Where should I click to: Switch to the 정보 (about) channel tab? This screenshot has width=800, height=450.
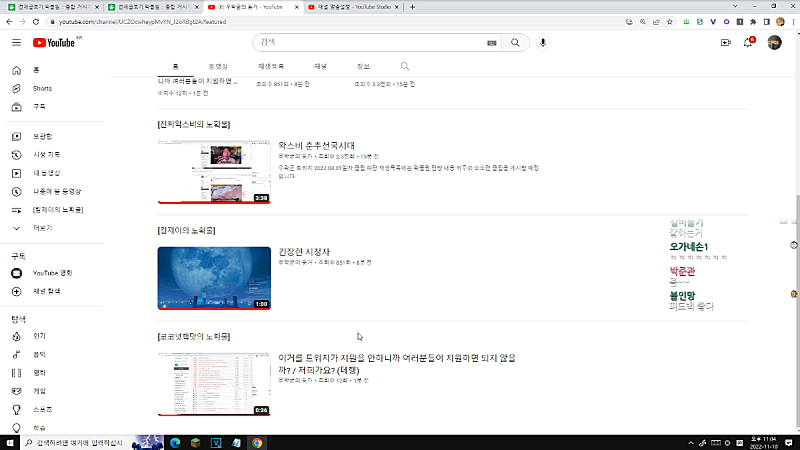[x=363, y=66]
